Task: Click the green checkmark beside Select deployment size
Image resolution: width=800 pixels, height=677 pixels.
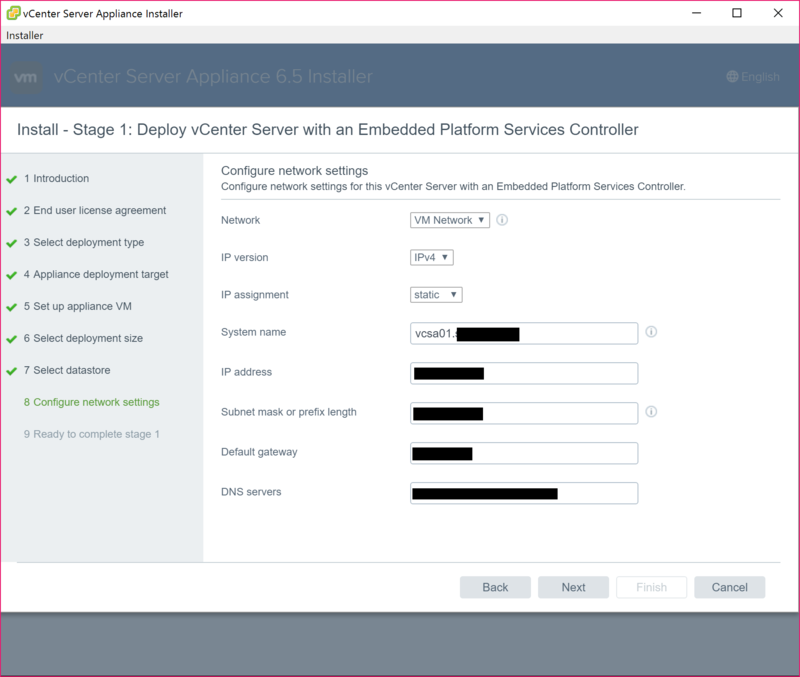Action: pyautogui.click(x=12, y=339)
